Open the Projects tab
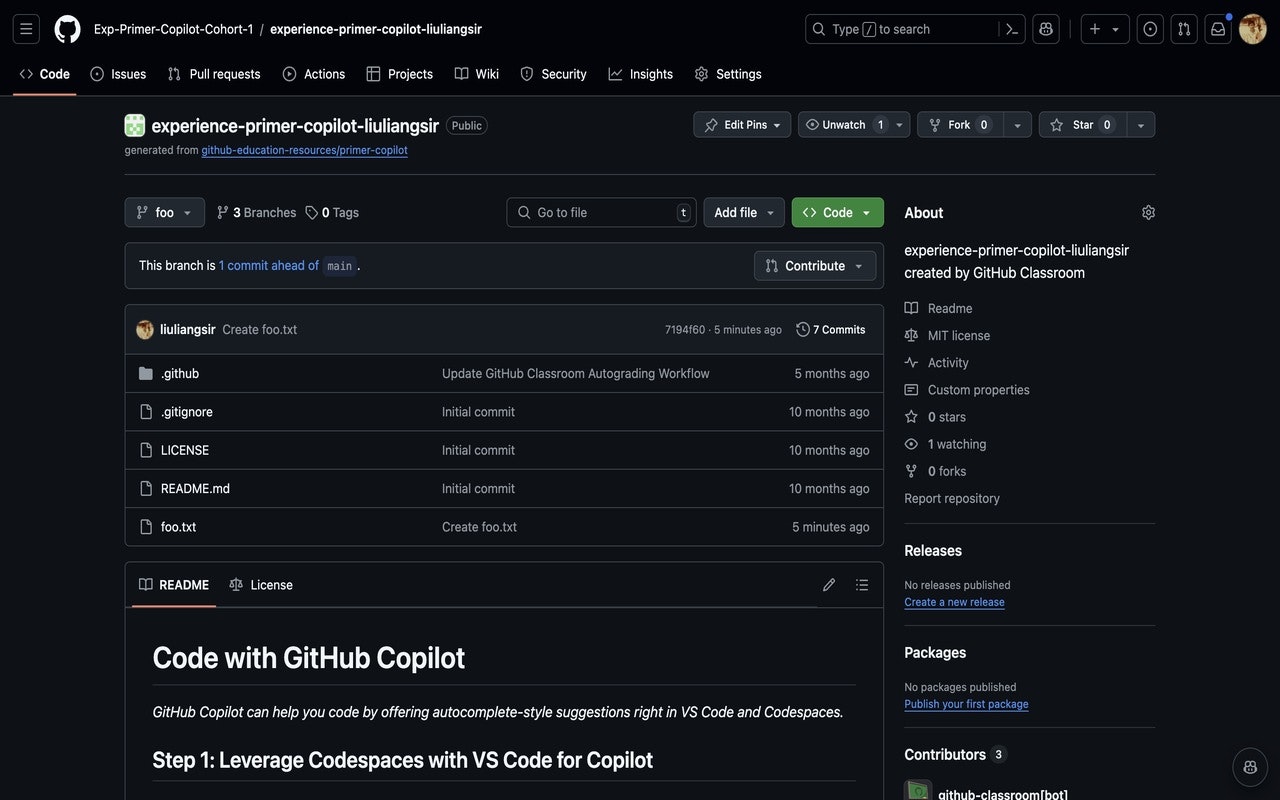The height and width of the screenshot is (800, 1280). [x=399, y=74]
